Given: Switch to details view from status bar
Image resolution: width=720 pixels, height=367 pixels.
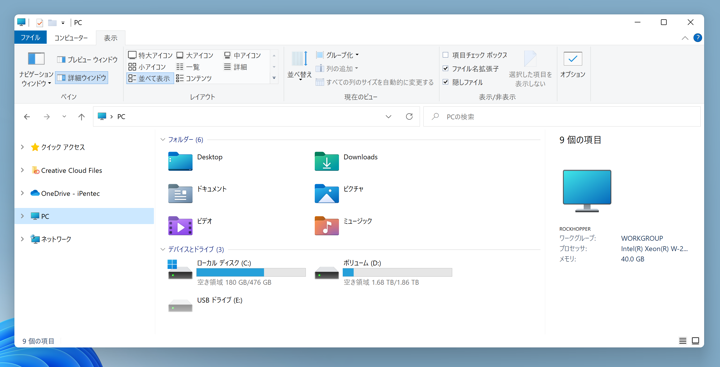Looking at the screenshot, I should [x=682, y=341].
